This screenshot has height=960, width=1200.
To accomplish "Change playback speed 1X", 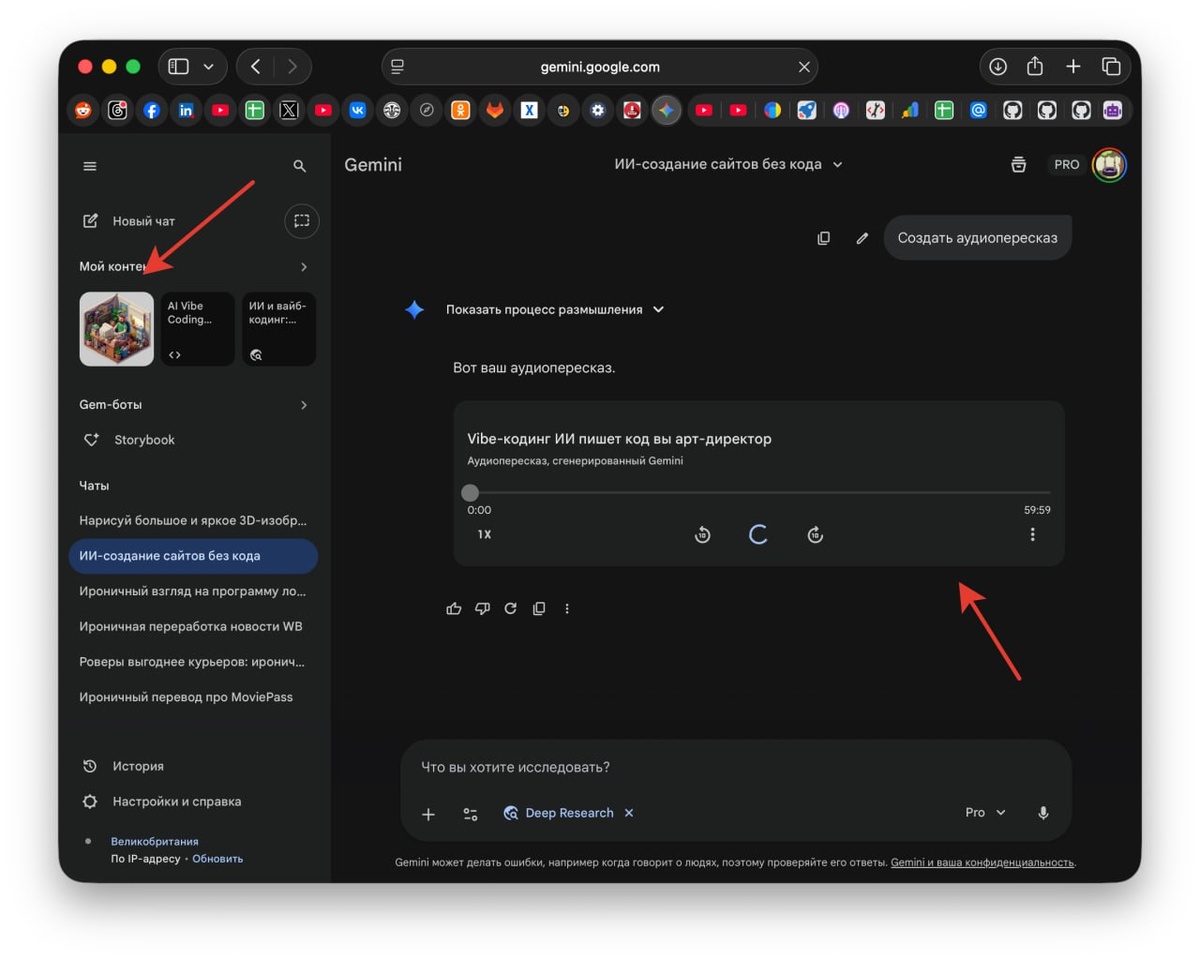I will click(484, 535).
